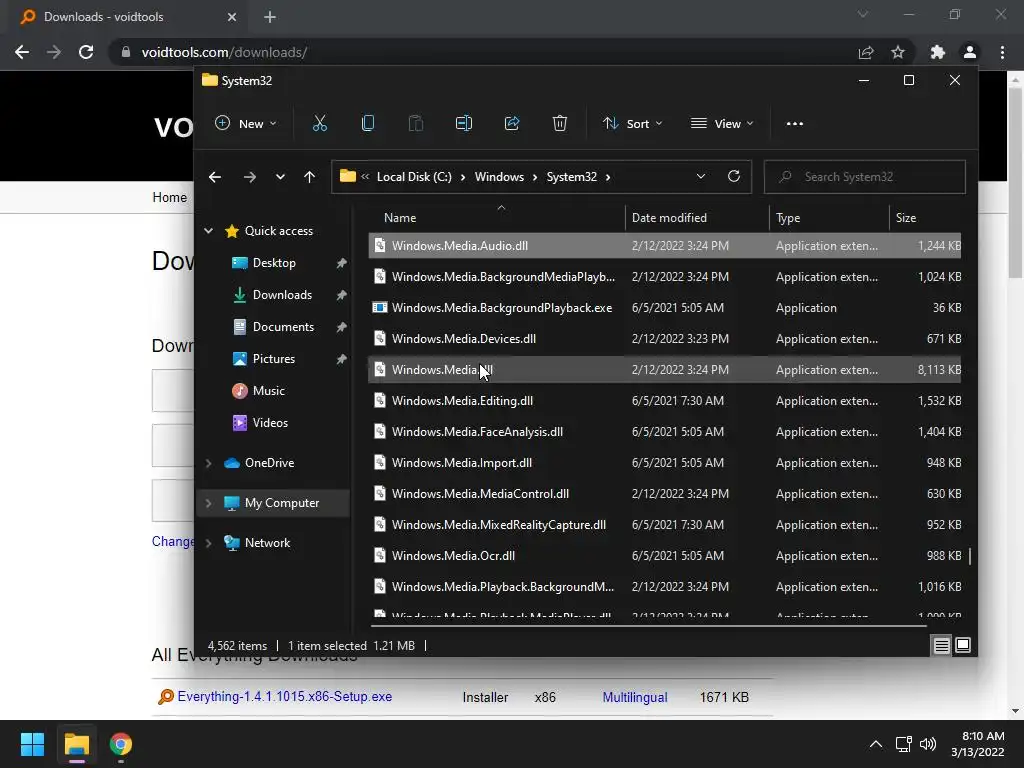The height and width of the screenshot is (768, 1024).
Task: Click the Search System32 input box
Action: pyautogui.click(x=865, y=177)
